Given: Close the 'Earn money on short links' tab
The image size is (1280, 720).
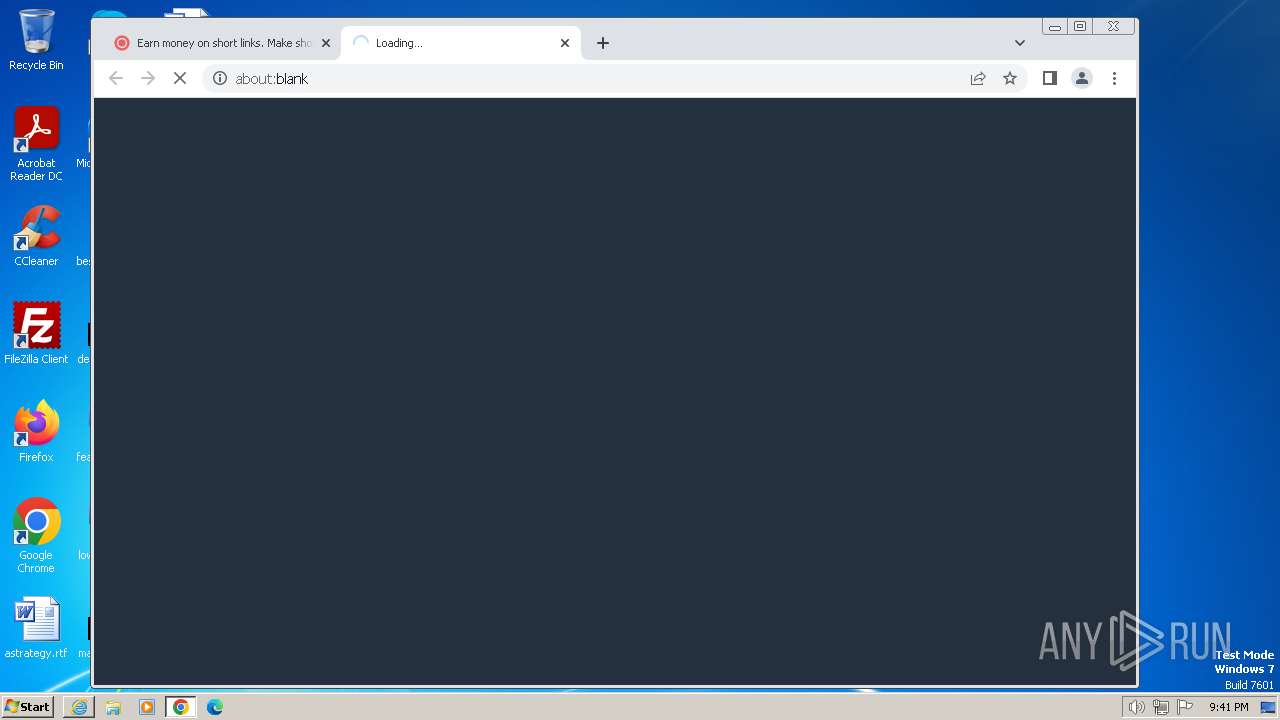Looking at the screenshot, I should tap(326, 43).
